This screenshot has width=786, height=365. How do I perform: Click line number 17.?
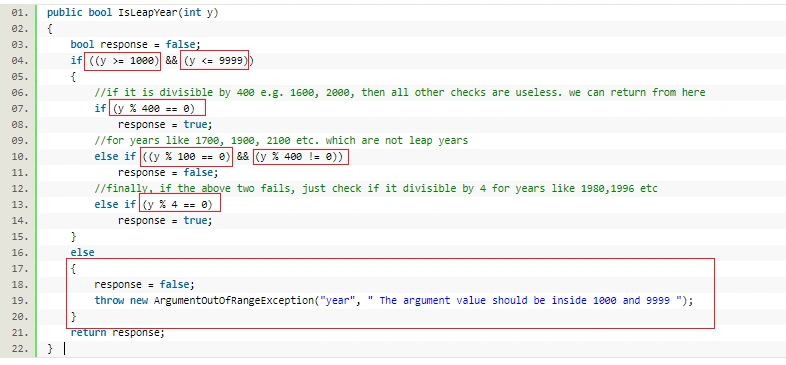pos(20,269)
